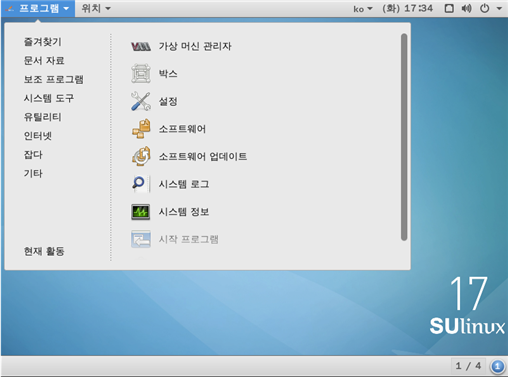Select the 기타 category

(33, 173)
